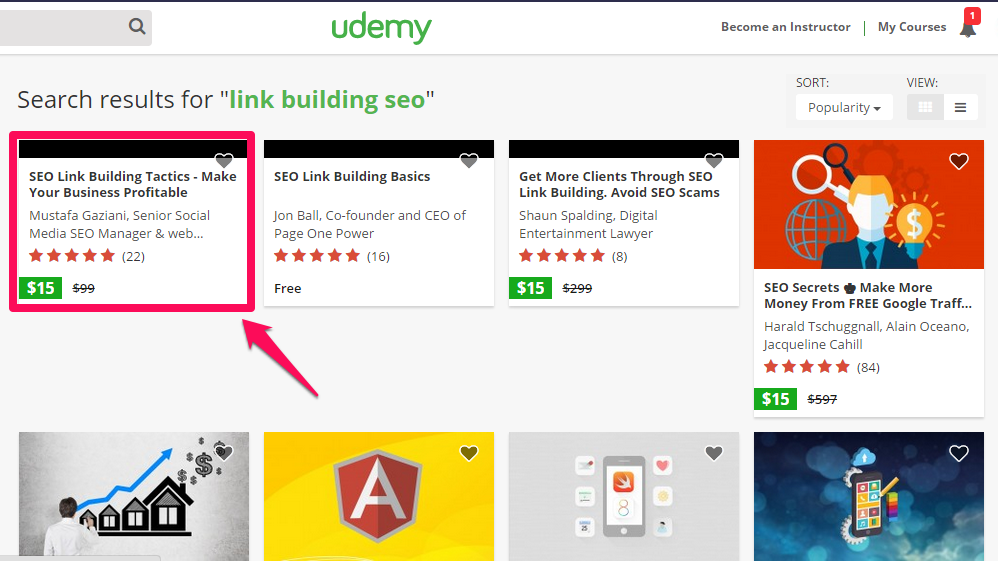Wishlist heart on SEO Secrets course
Viewport: 998px width, 561px height.
pos(959,161)
